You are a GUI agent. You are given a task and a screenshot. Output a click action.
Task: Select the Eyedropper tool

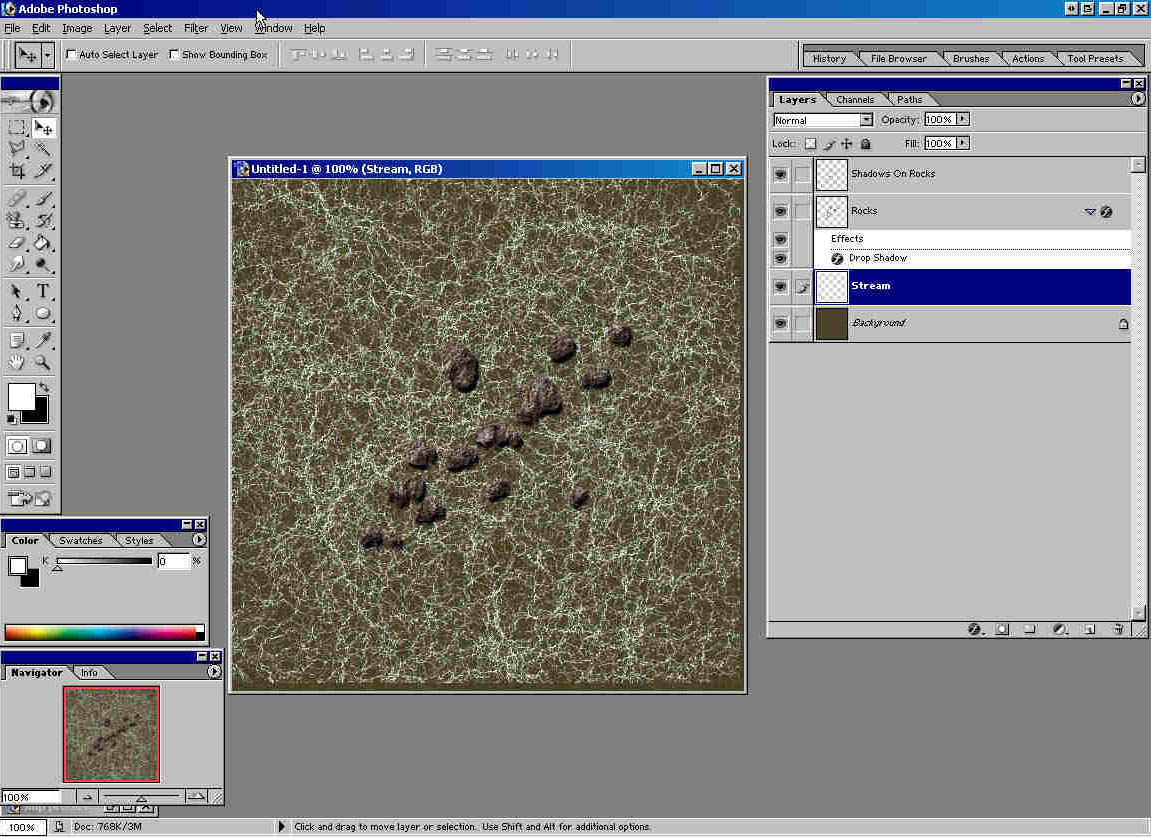44,341
